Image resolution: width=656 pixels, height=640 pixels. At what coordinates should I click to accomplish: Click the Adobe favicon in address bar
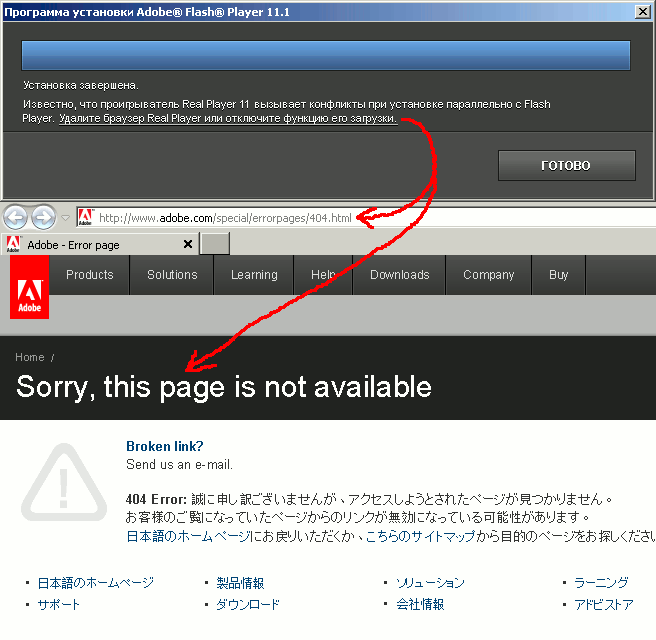coord(86,217)
